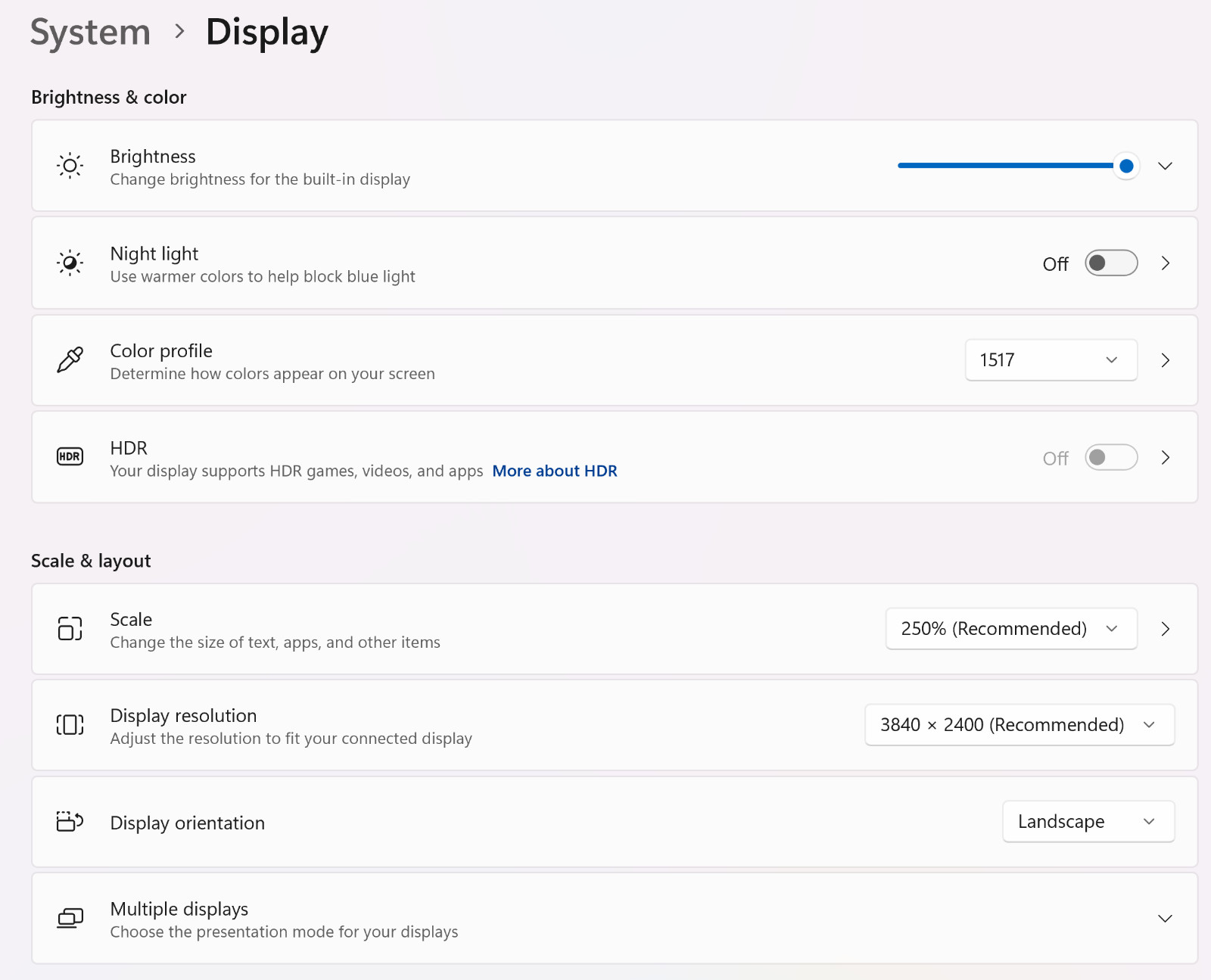Open the Color profile 1517 dropdown

point(1051,360)
